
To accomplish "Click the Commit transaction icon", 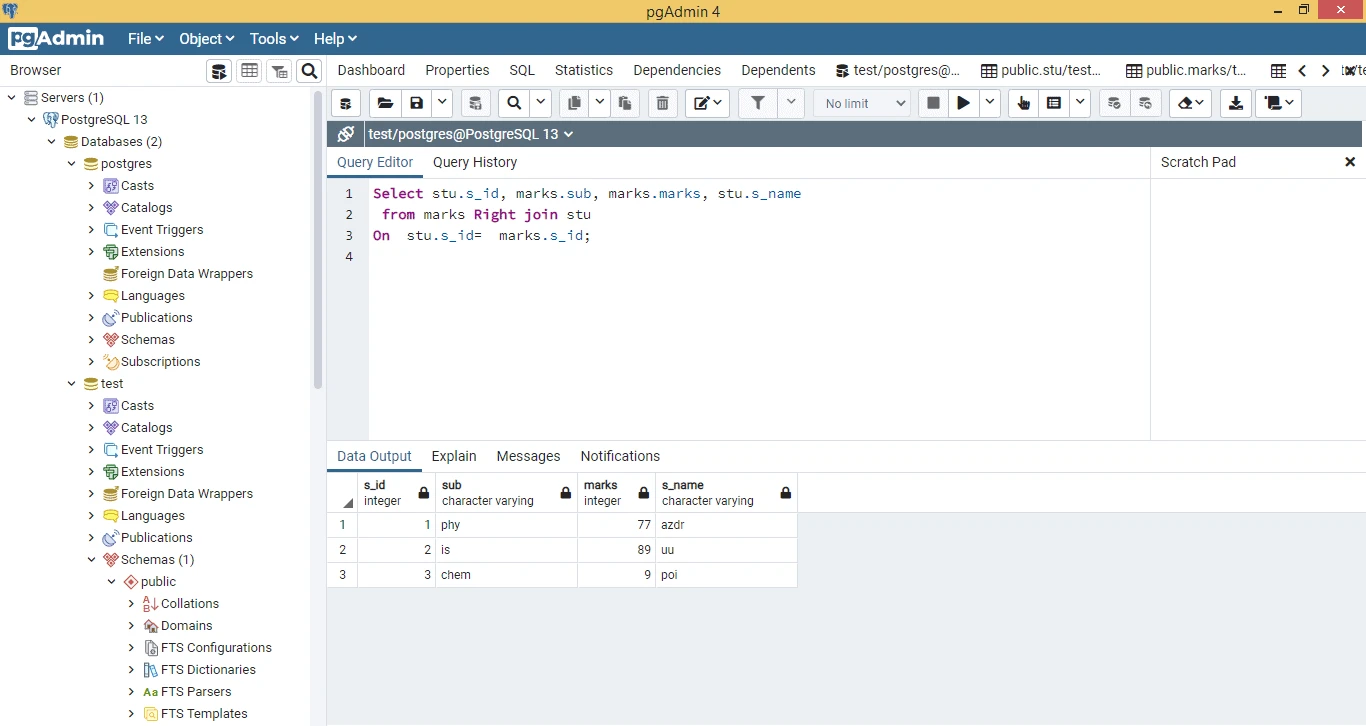I will [1114, 103].
